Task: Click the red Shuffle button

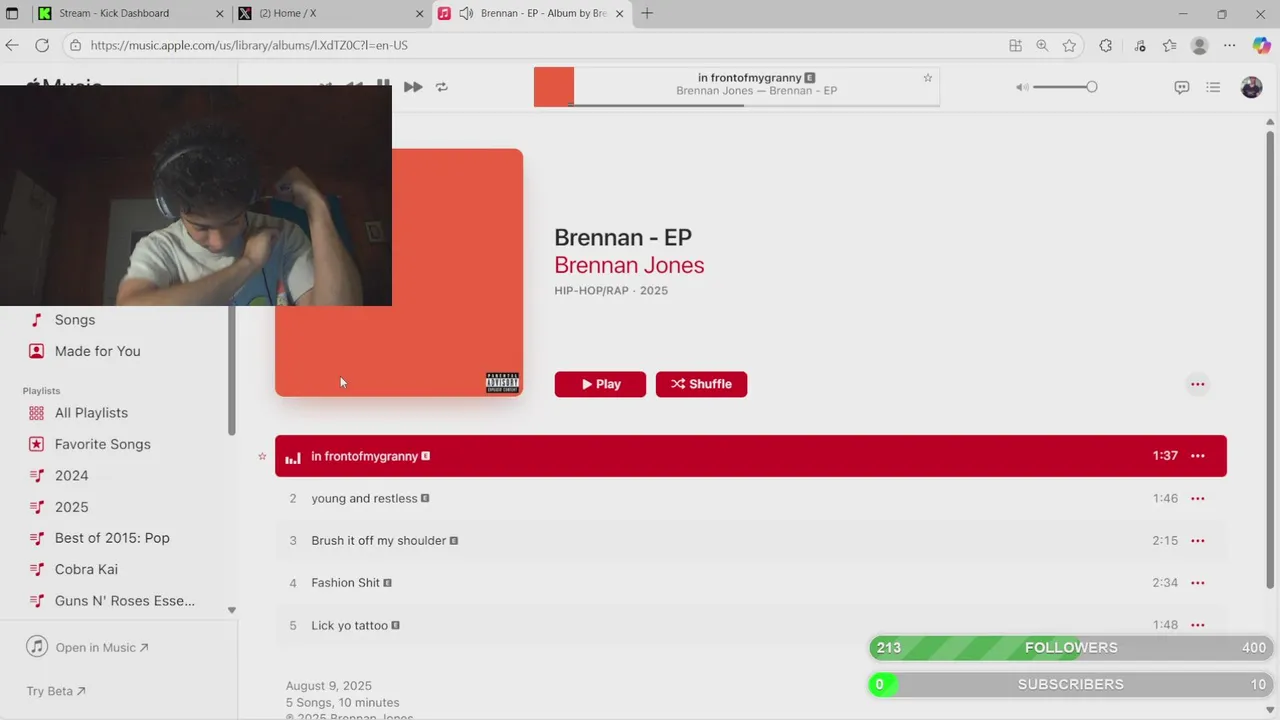Action: click(701, 384)
